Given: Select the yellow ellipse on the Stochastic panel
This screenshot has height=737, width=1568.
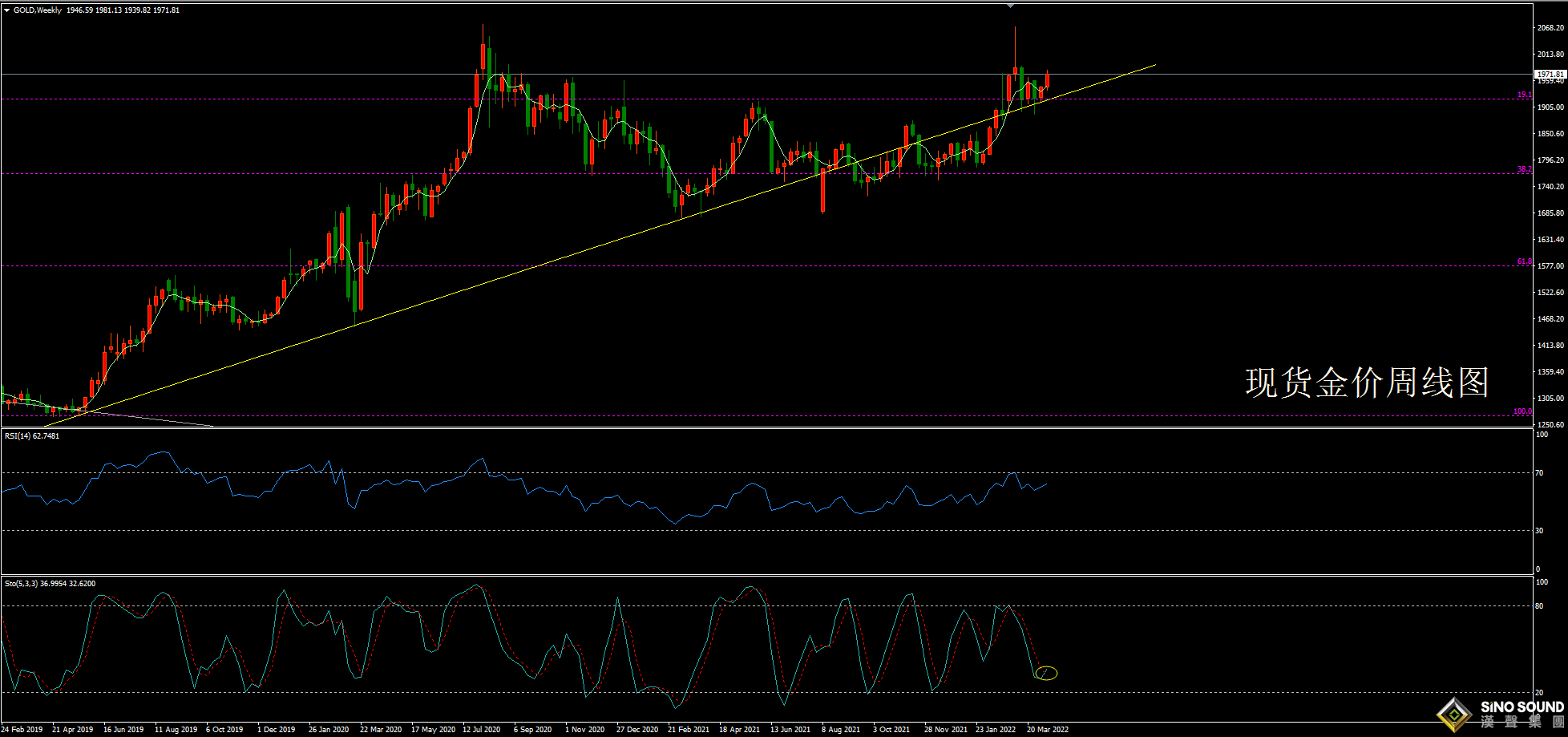Looking at the screenshot, I should pyautogui.click(x=1046, y=673).
